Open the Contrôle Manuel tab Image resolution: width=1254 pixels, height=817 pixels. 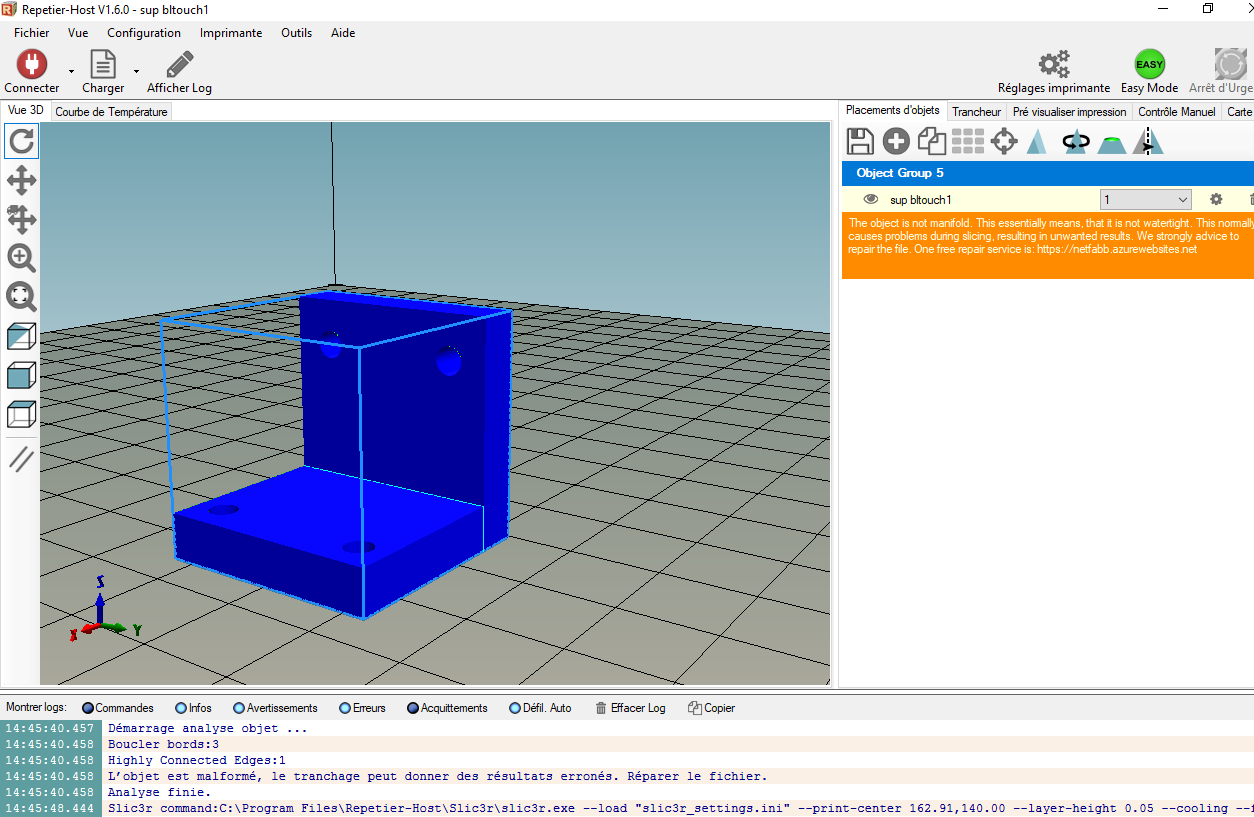click(x=1177, y=112)
